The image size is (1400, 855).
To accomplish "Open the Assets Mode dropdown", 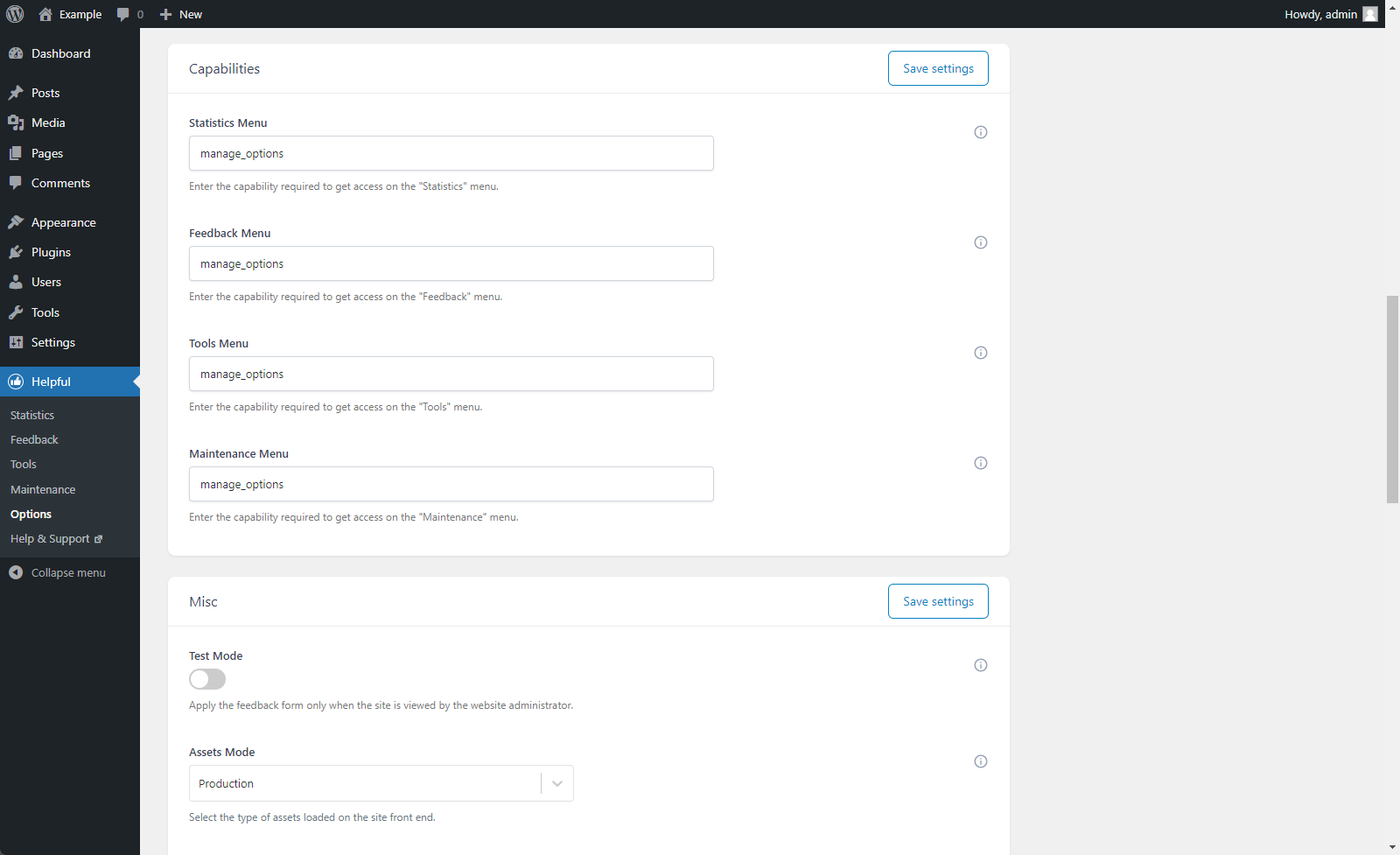I will [381, 783].
